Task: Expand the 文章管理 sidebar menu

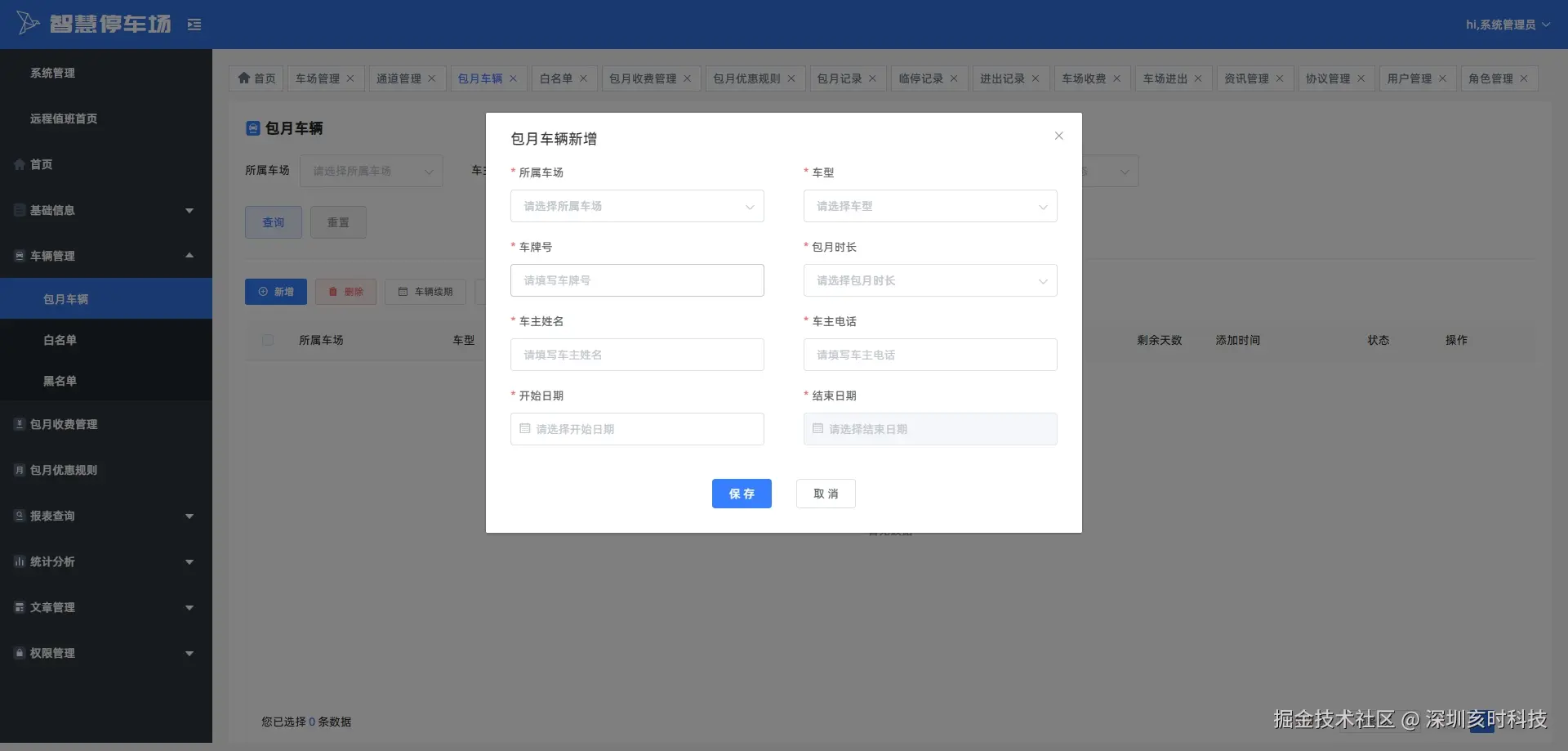Action: (106, 607)
